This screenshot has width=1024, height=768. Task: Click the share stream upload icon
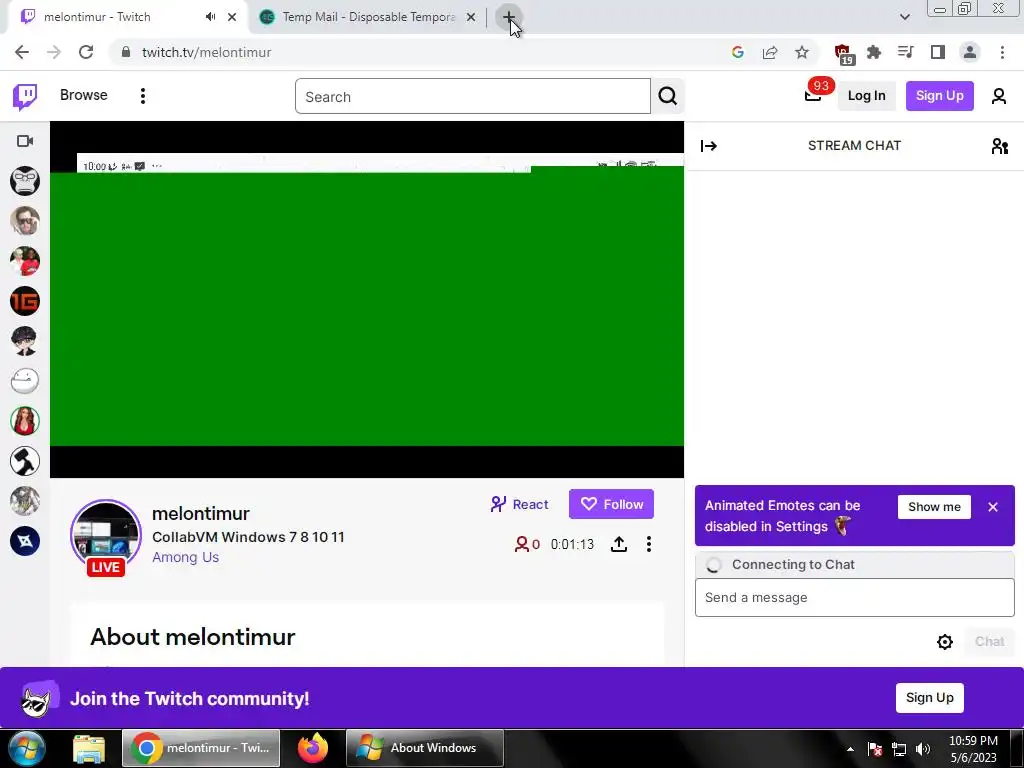pyautogui.click(x=618, y=544)
